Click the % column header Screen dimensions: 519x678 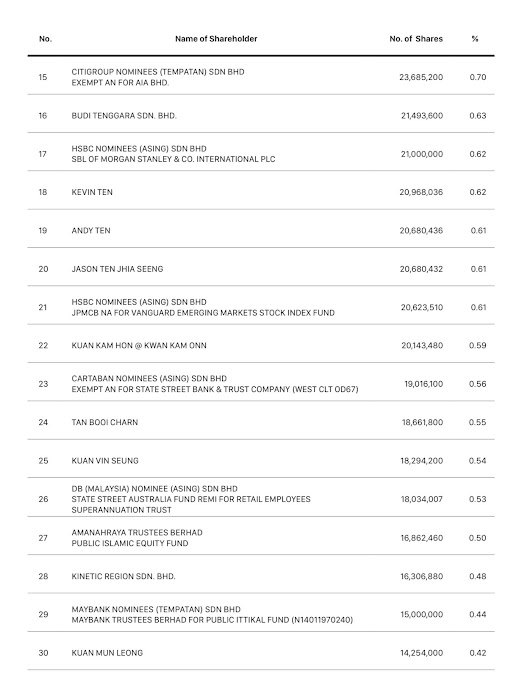point(475,39)
